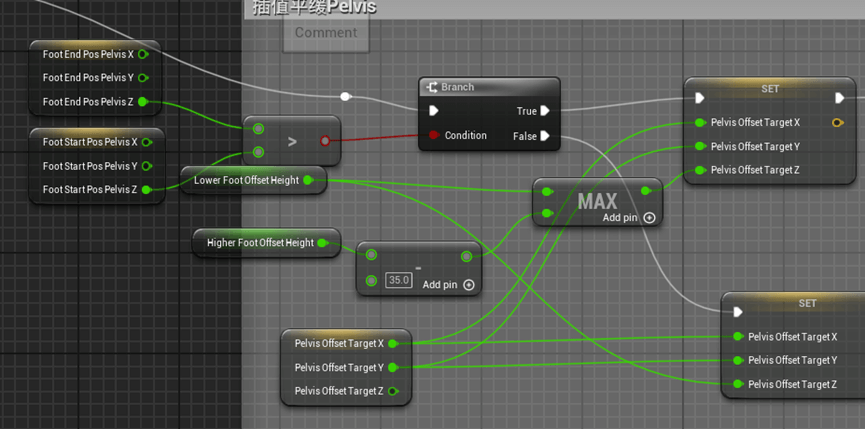
Task: Click the Add pin plus on MAX node
Action: pyautogui.click(x=649, y=217)
